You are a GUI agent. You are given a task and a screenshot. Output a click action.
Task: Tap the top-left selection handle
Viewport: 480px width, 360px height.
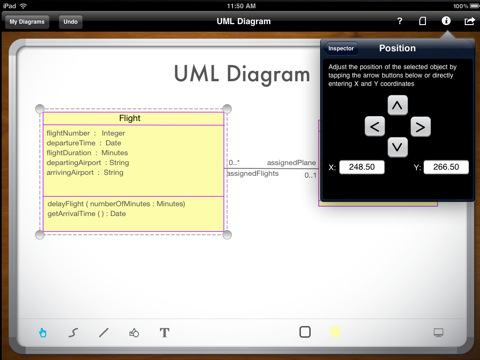point(40,109)
